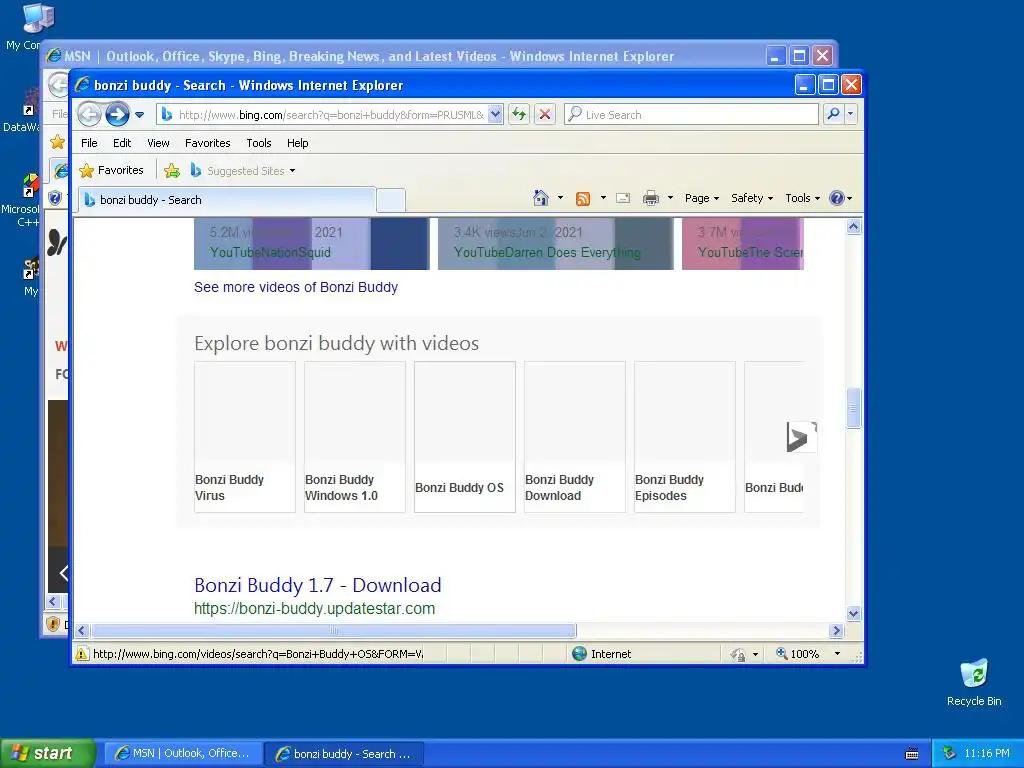Click the Forward navigation arrow button
This screenshot has width=1024, height=768.
point(118,114)
